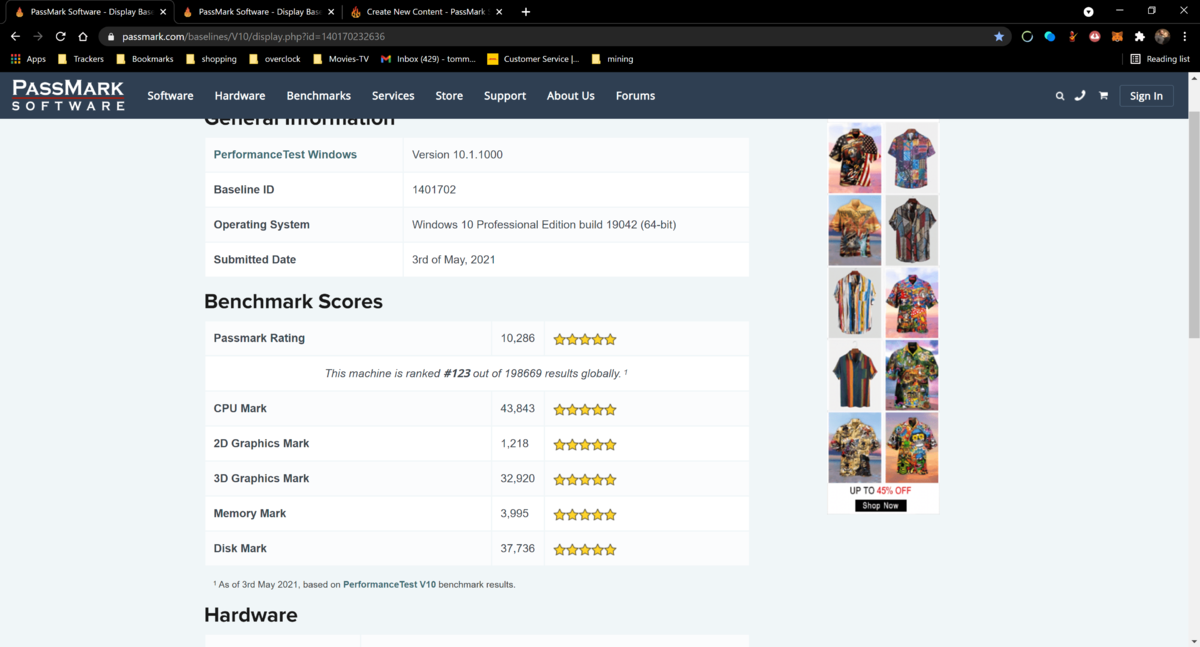This screenshot has height=647, width=1200.
Task: Reload the page with the refresh icon
Action: (x=61, y=36)
